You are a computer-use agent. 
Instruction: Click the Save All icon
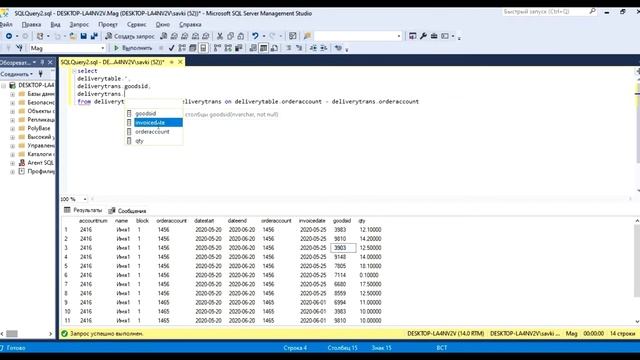pos(94,36)
